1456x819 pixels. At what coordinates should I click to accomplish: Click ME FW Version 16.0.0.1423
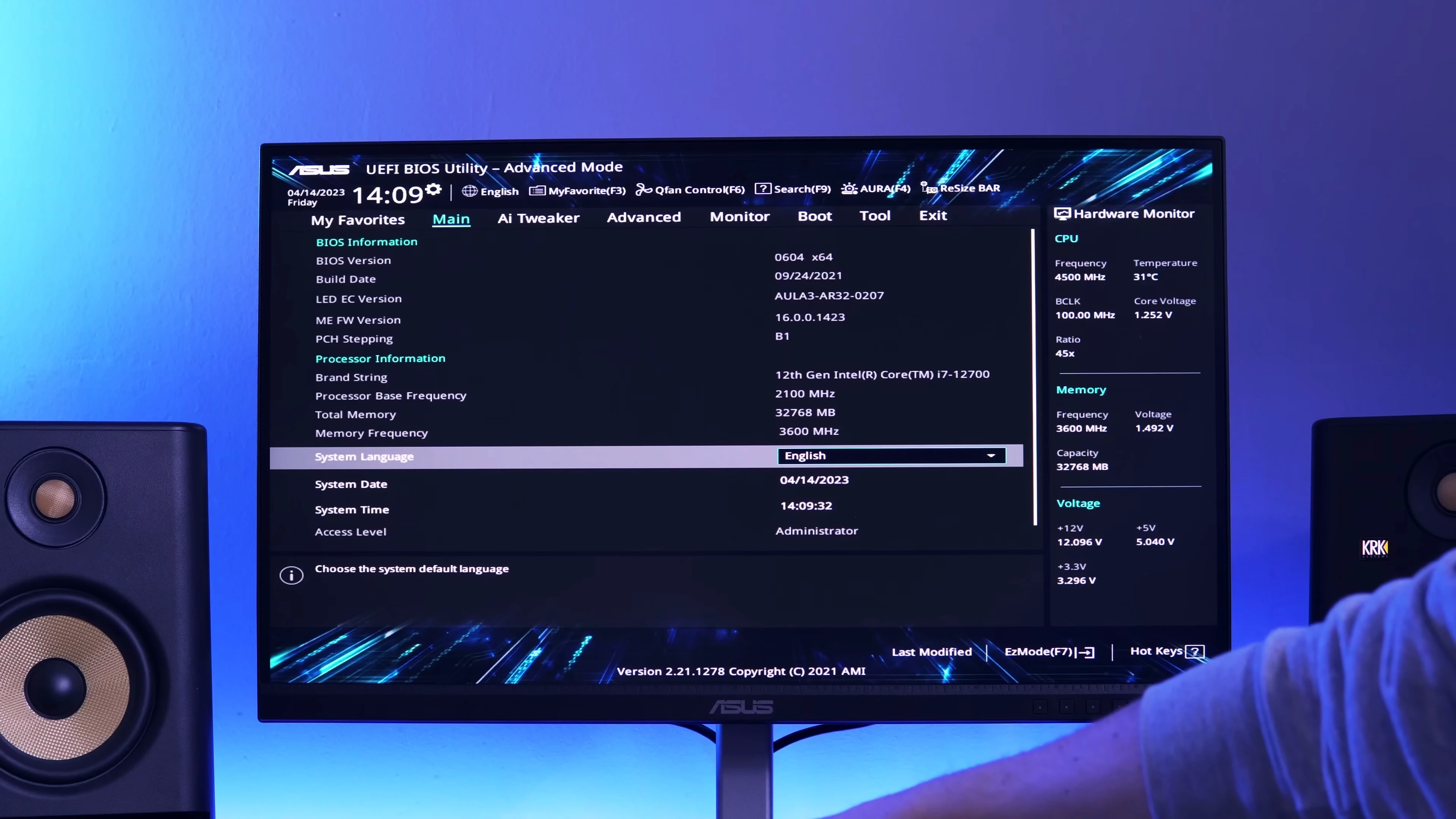pos(810,317)
